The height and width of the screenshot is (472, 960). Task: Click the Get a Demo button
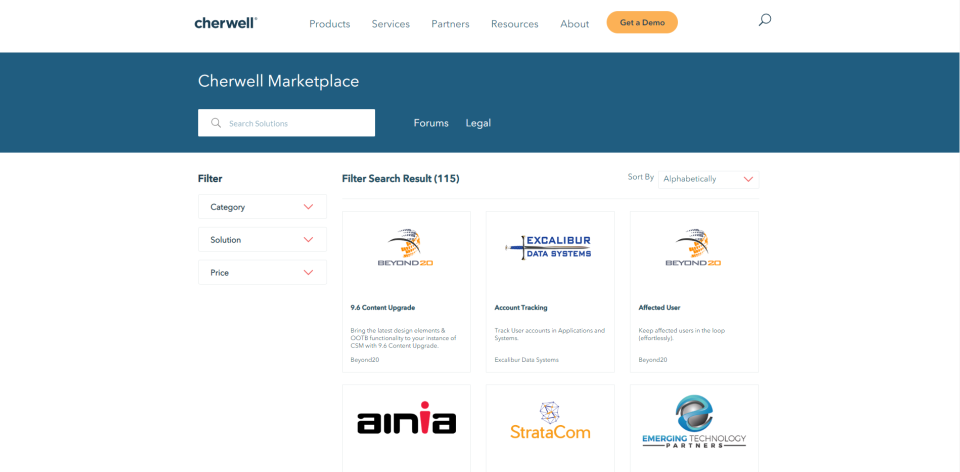(x=642, y=22)
